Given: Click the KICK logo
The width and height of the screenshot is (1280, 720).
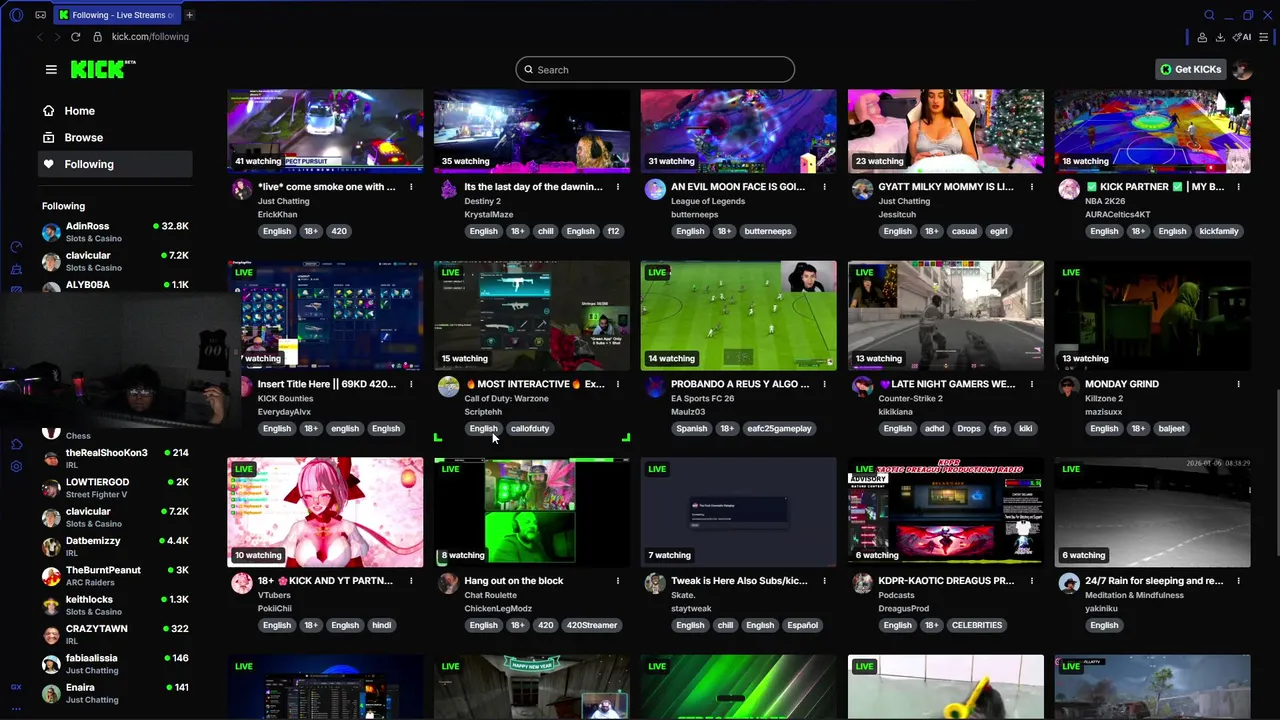Looking at the screenshot, I should [103, 69].
